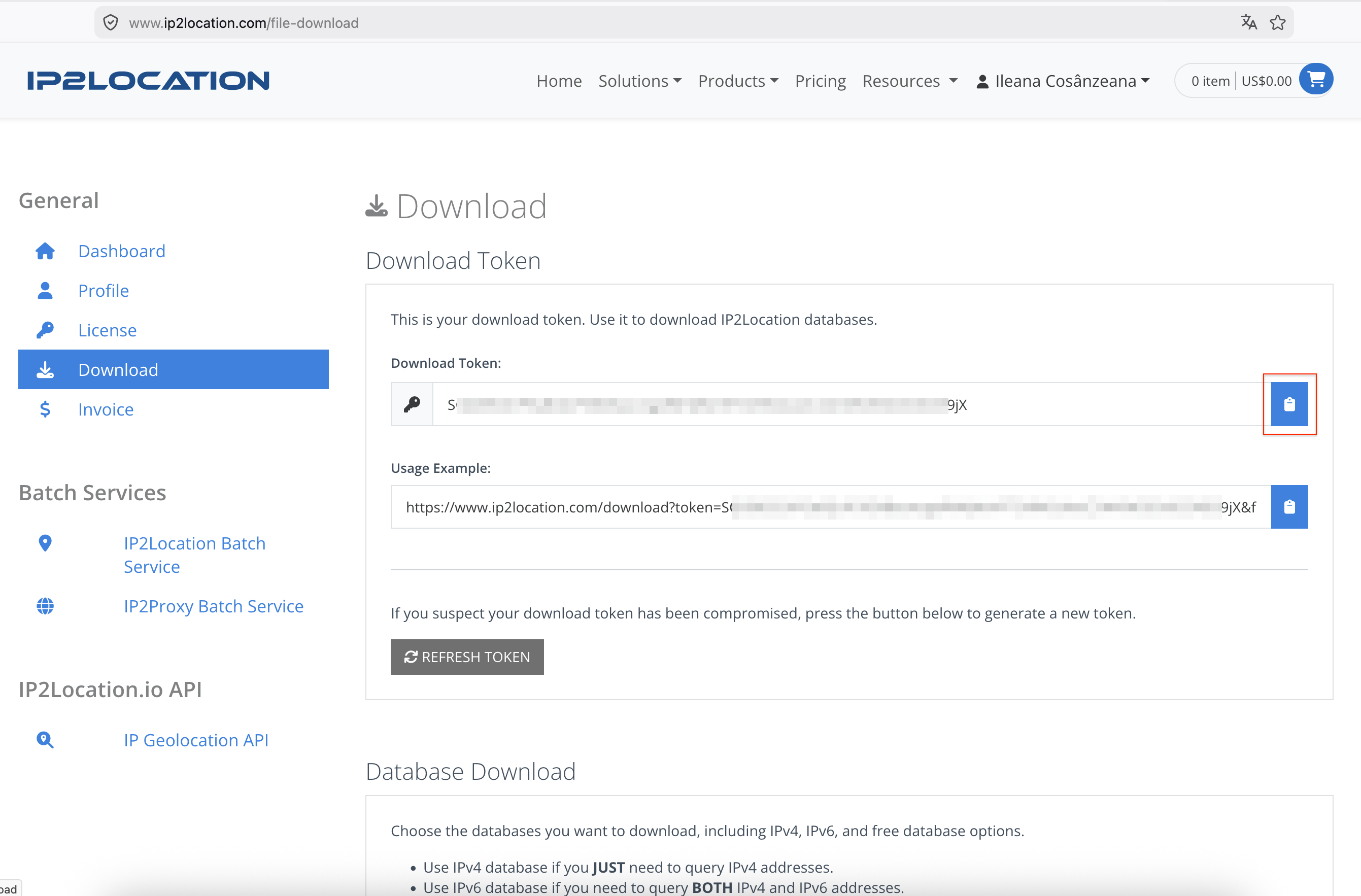Click the map pin icon for IP2Location Batch
The image size is (1361, 896).
(x=45, y=543)
